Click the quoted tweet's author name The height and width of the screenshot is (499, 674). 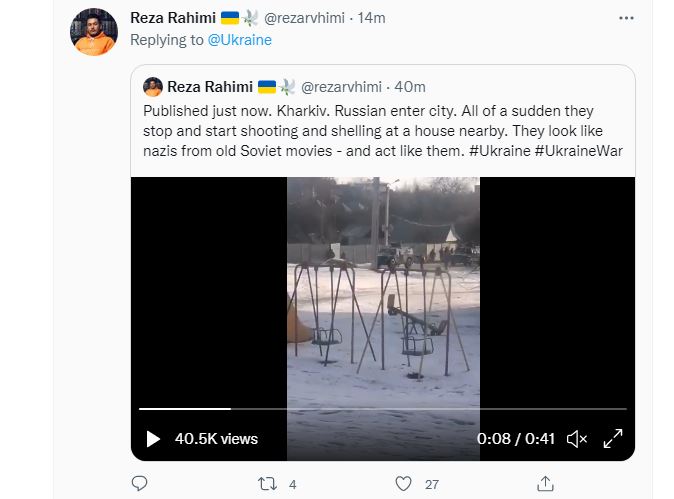click(x=209, y=87)
